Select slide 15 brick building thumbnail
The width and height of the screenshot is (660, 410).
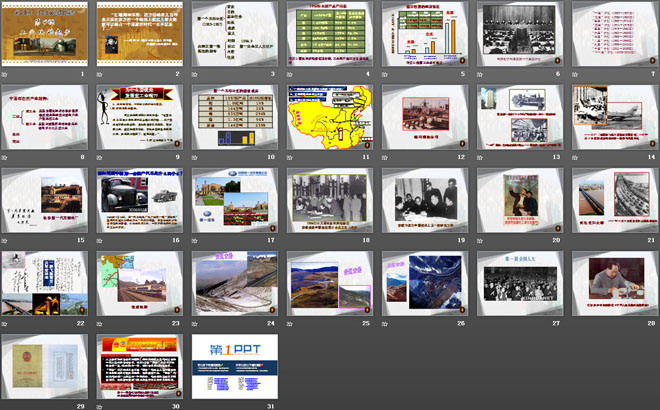pos(45,200)
